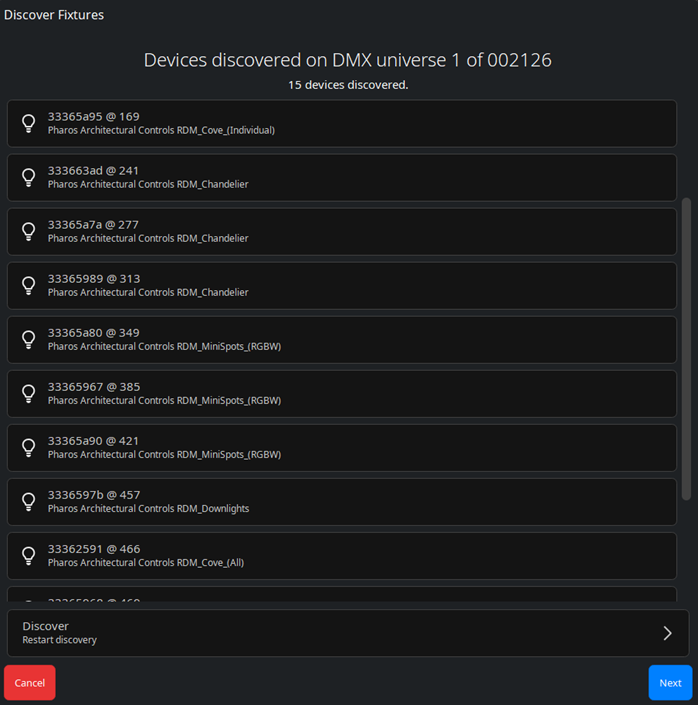Click the lightbulb icon for device 333663ad
698x705 pixels.
pyautogui.click(x=29, y=177)
